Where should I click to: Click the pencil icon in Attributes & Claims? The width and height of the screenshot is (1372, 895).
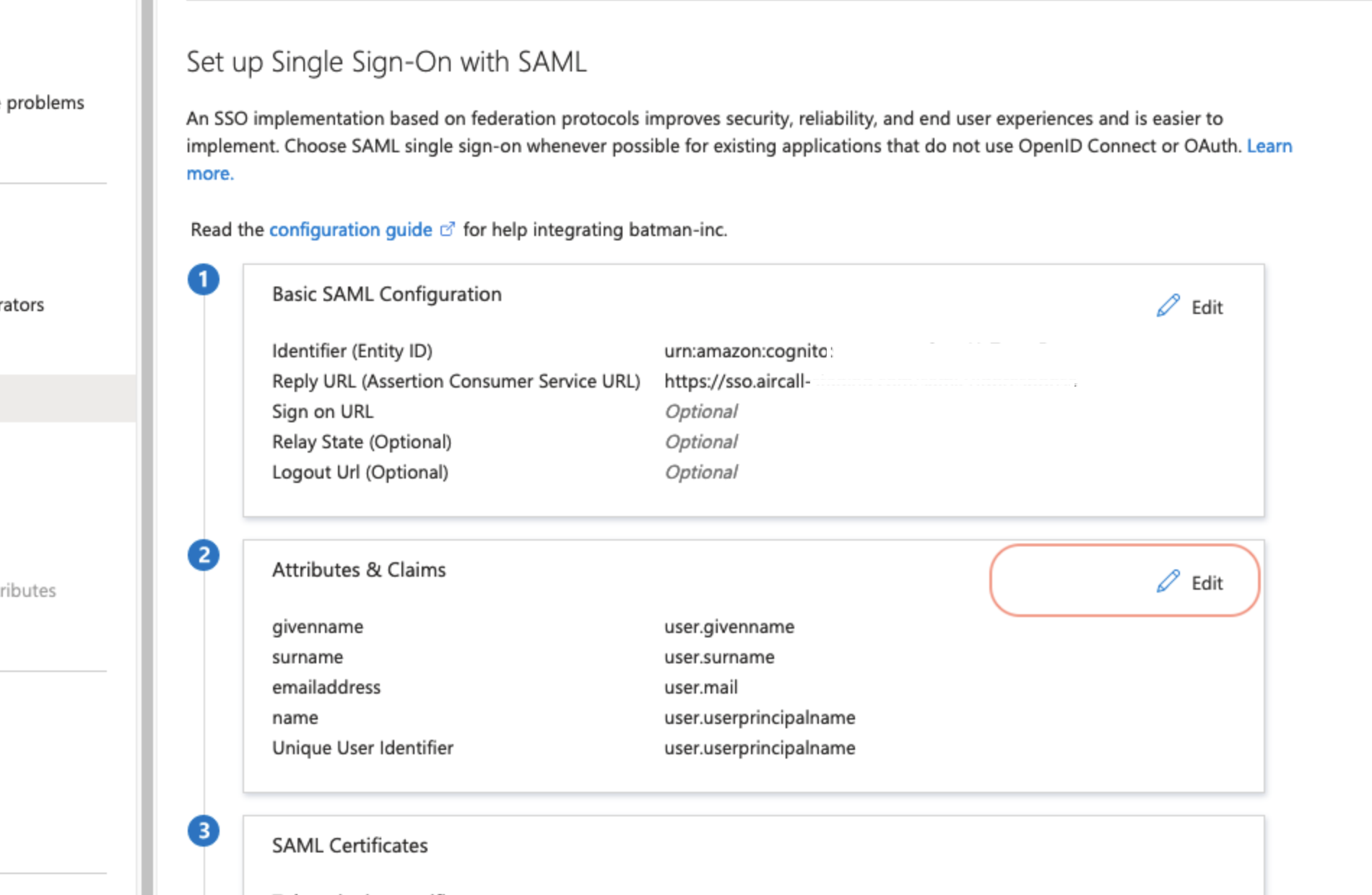pos(1168,582)
